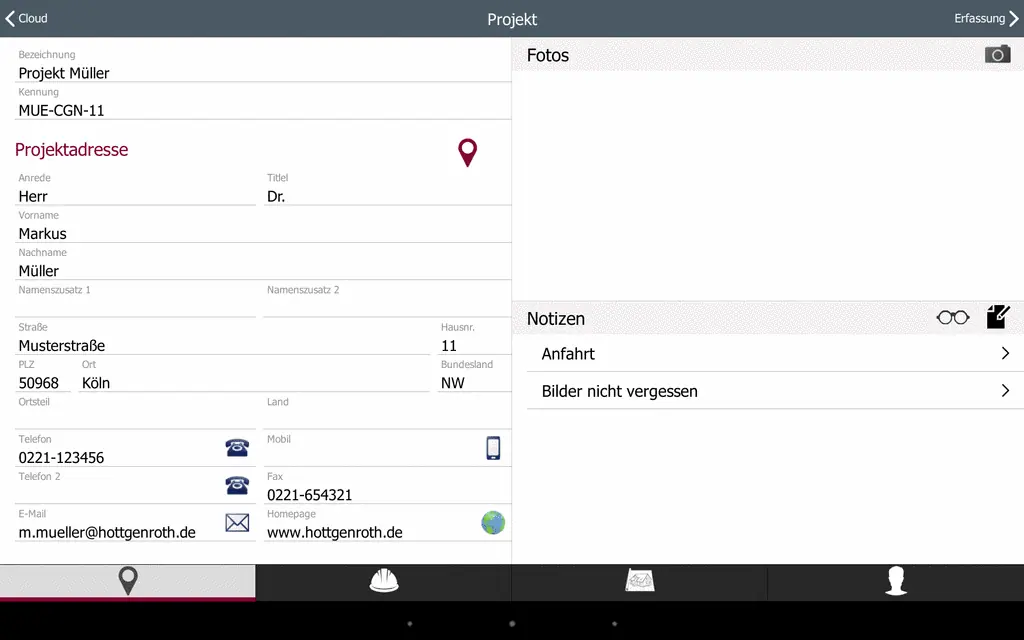
Task: Open the map location pin for Projektadresse
Action: [x=468, y=153]
